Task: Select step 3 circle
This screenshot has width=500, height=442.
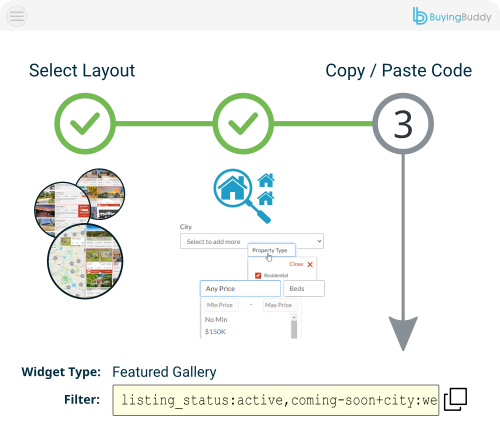Action: pos(403,124)
